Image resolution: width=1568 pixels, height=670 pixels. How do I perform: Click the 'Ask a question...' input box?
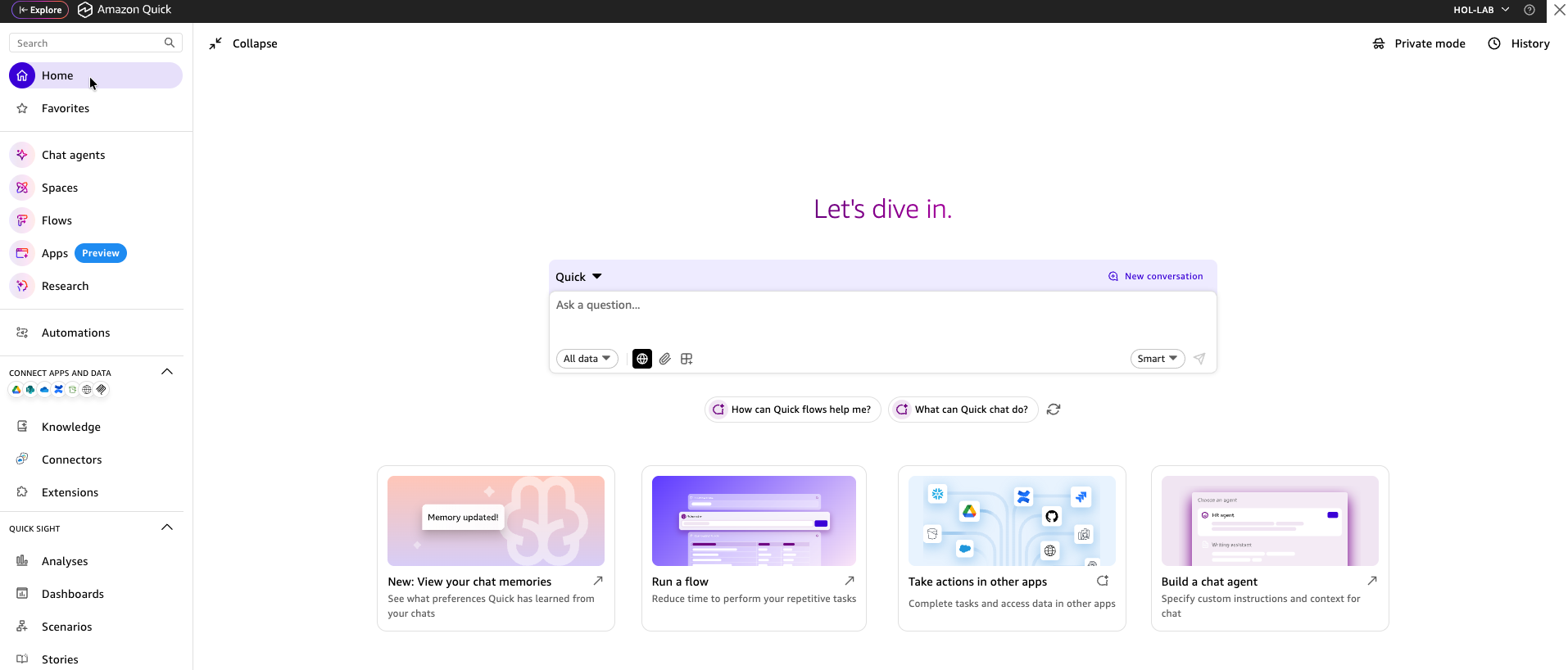tap(883, 319)
